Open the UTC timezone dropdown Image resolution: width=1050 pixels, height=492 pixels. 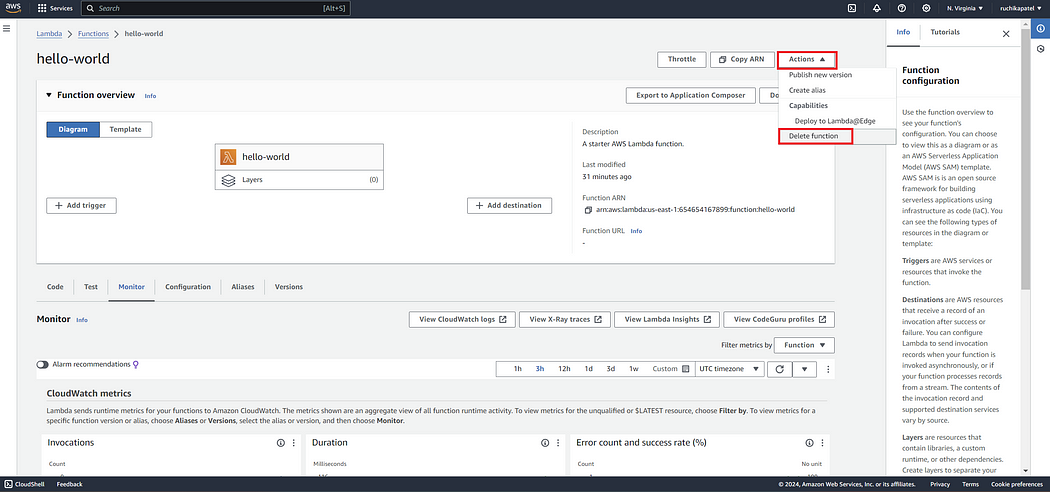(730, 369)
